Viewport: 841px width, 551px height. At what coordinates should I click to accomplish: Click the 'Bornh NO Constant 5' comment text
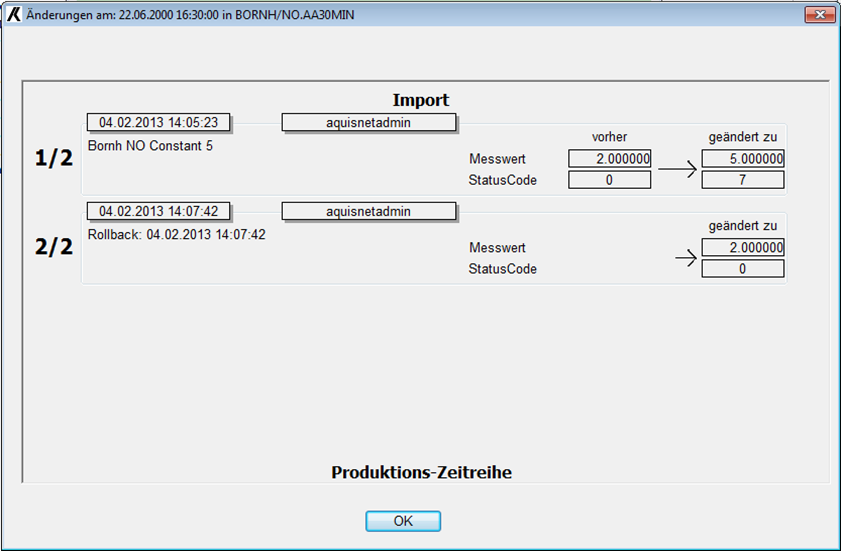coord(150,146)
